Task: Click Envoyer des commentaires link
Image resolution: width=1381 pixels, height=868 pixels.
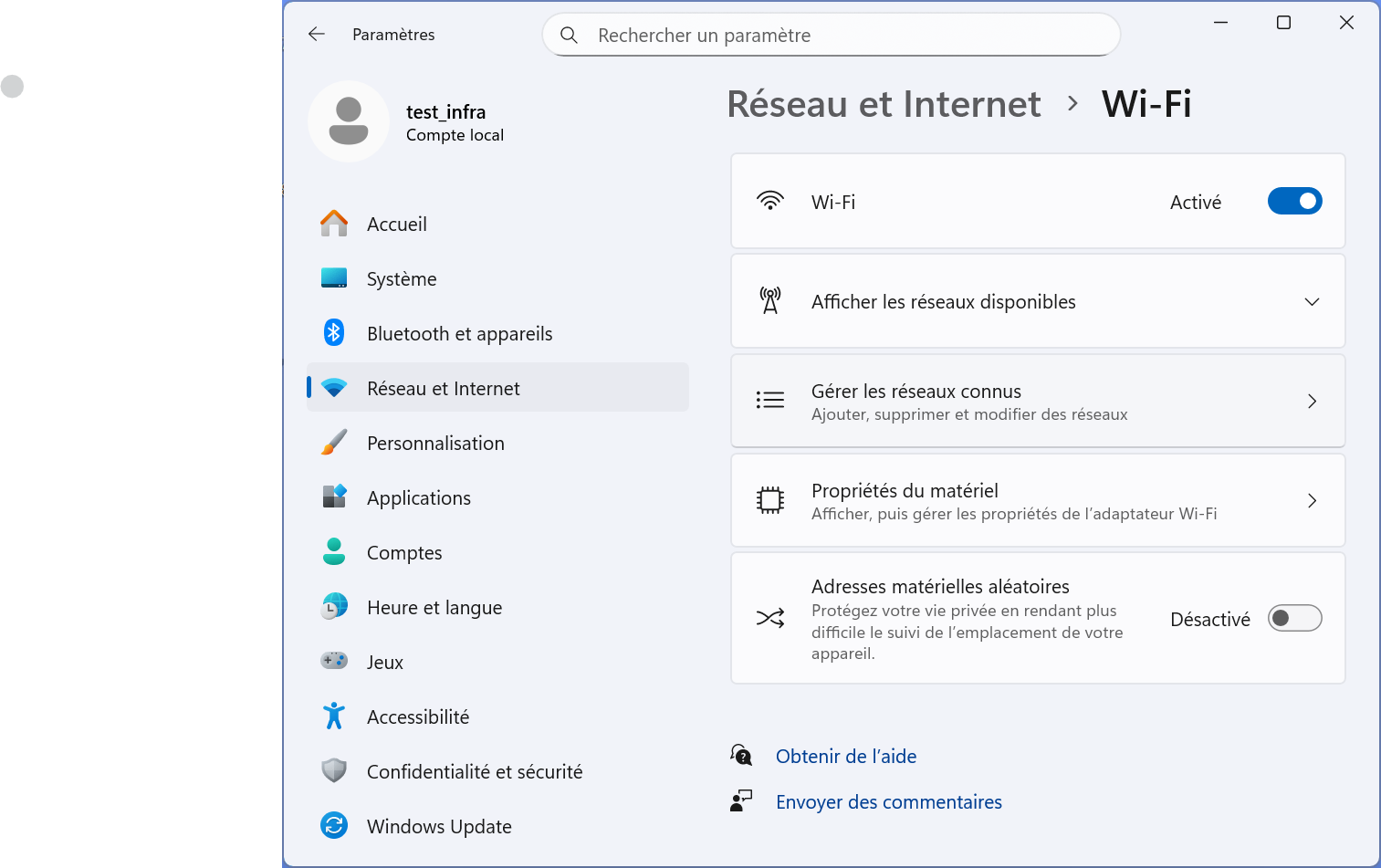Action: pos(889,802)
